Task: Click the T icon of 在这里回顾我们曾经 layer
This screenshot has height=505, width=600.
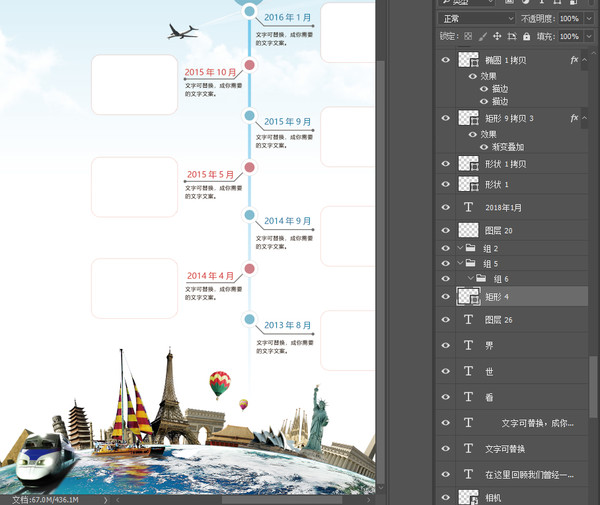Action: (468, 474)
